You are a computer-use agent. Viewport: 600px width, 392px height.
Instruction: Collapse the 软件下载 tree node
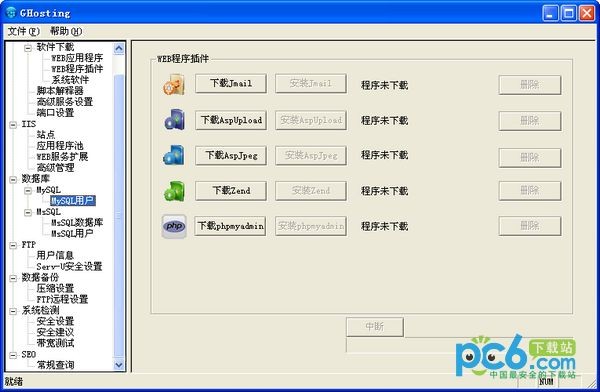tap(28, 48)
